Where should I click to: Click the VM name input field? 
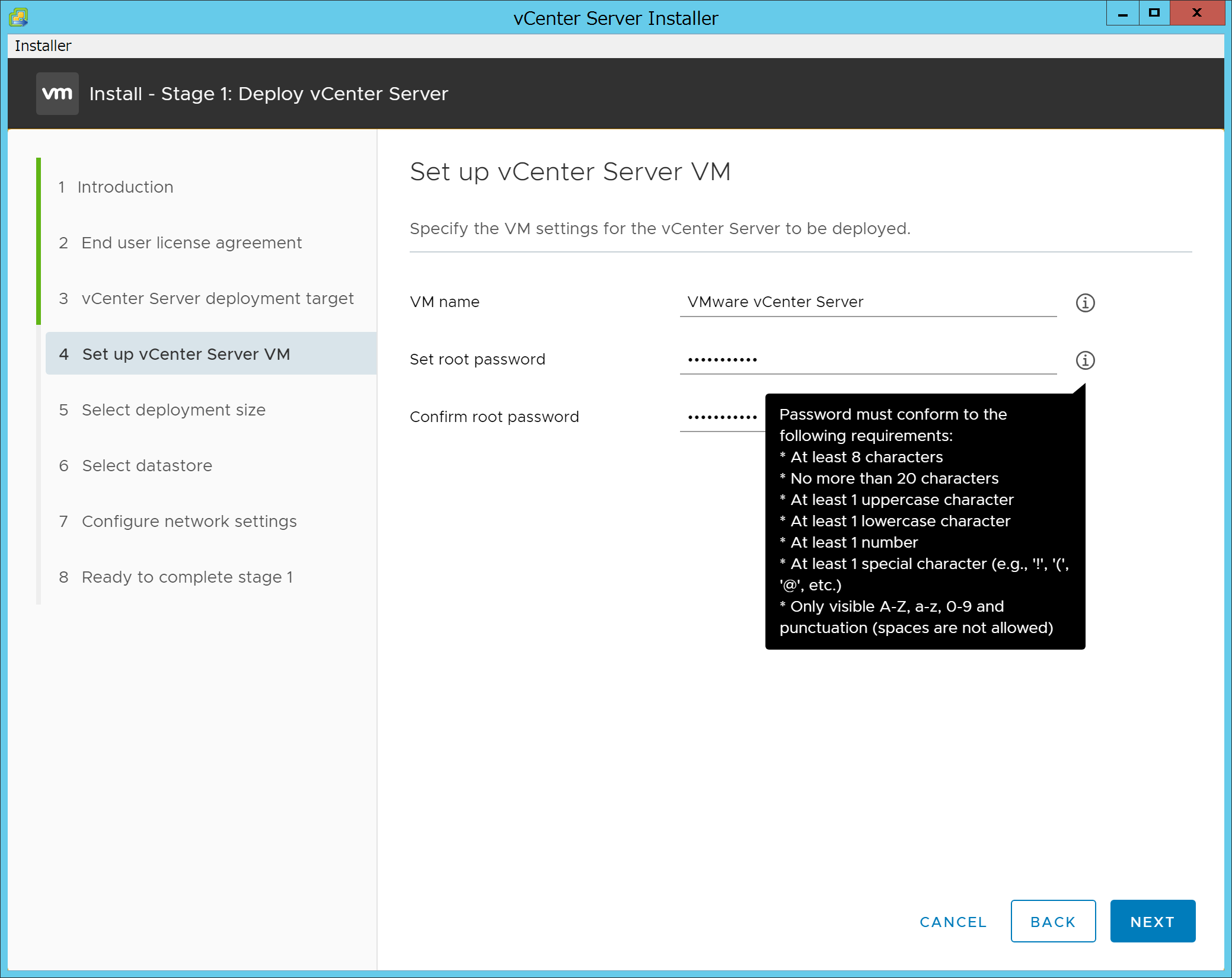tap(868, 302)
